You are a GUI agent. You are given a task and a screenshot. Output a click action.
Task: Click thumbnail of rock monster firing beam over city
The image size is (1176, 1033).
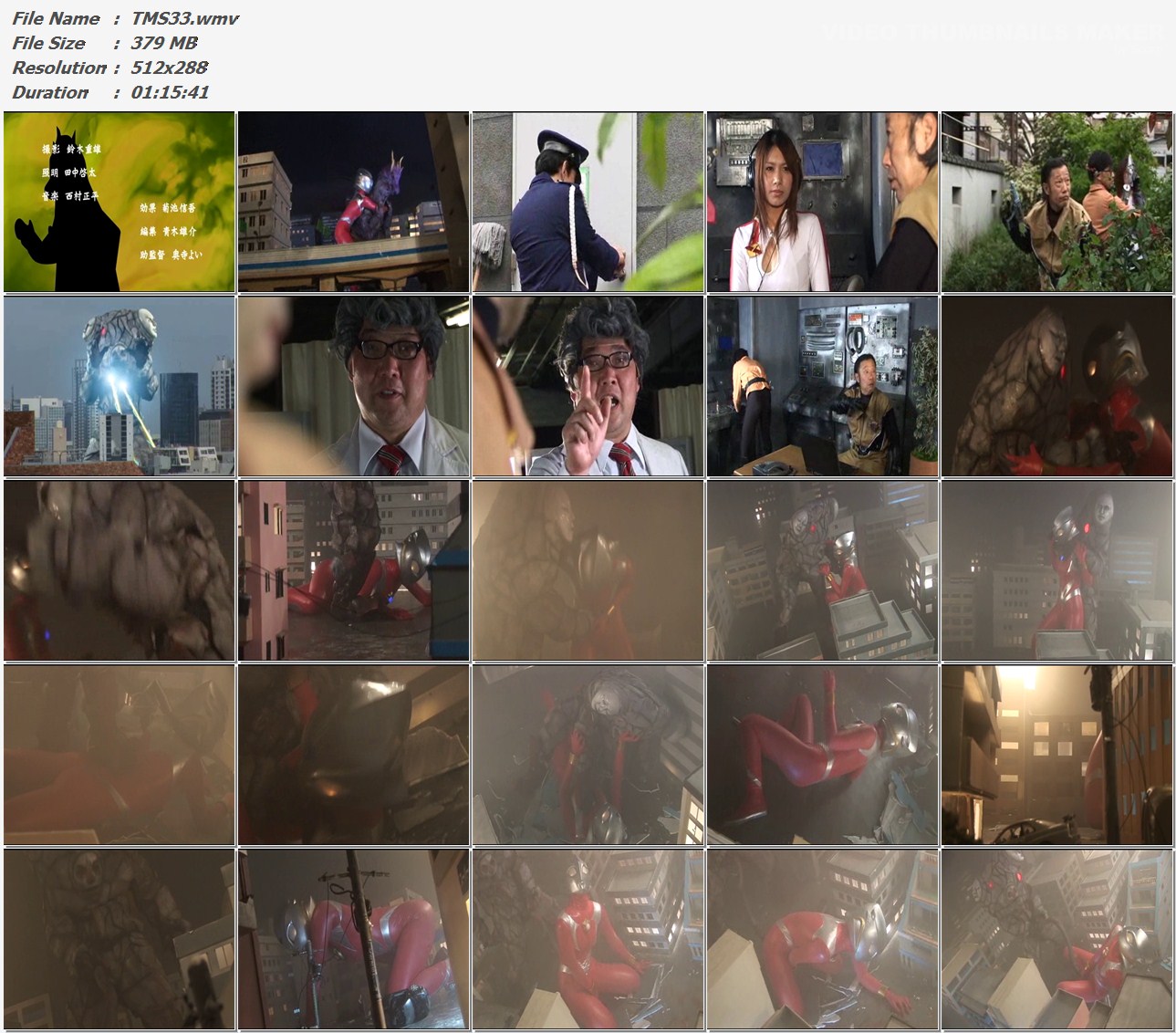point(120,386)
